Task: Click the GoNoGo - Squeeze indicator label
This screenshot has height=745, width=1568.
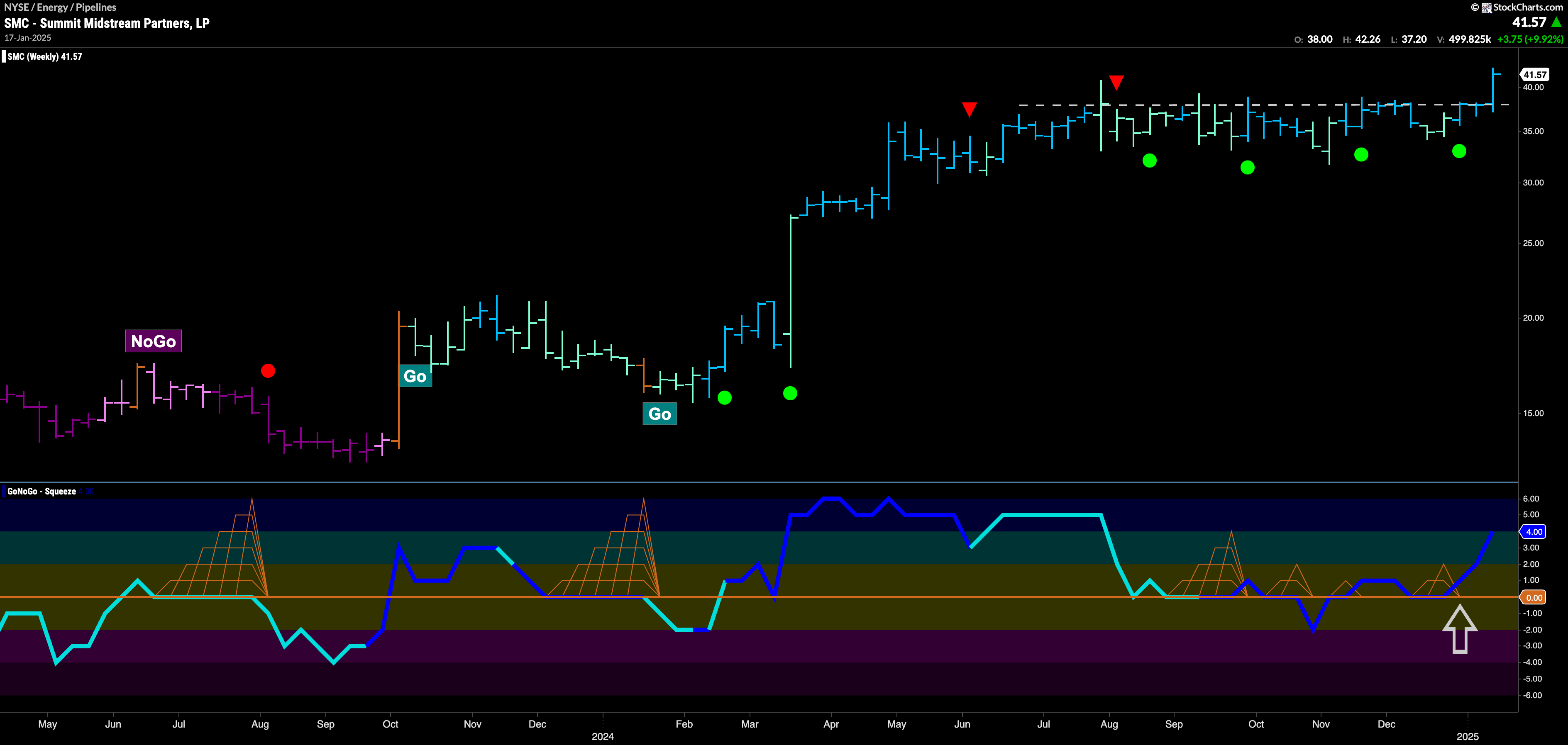Action: click(42, 492)
